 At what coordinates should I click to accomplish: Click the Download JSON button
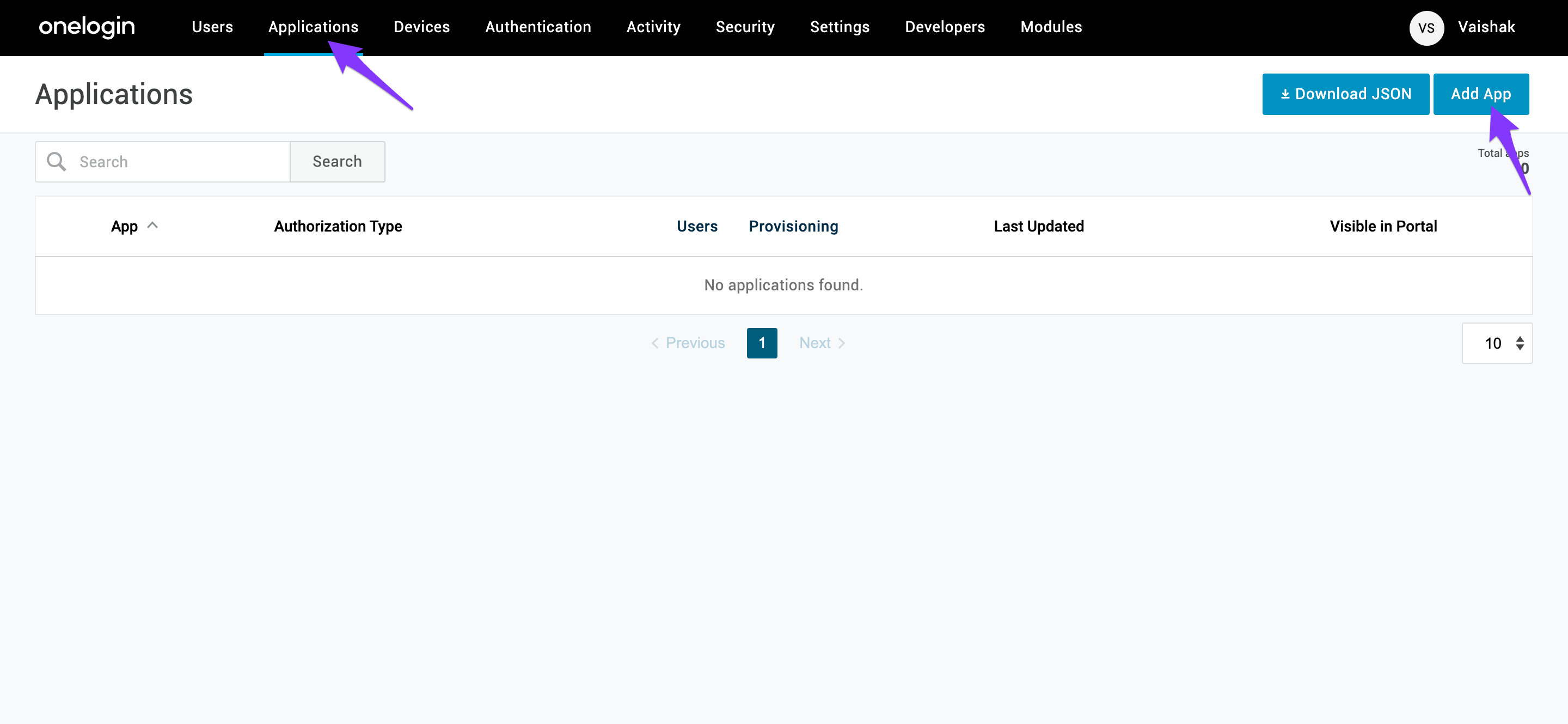(x=1345, y=94)
